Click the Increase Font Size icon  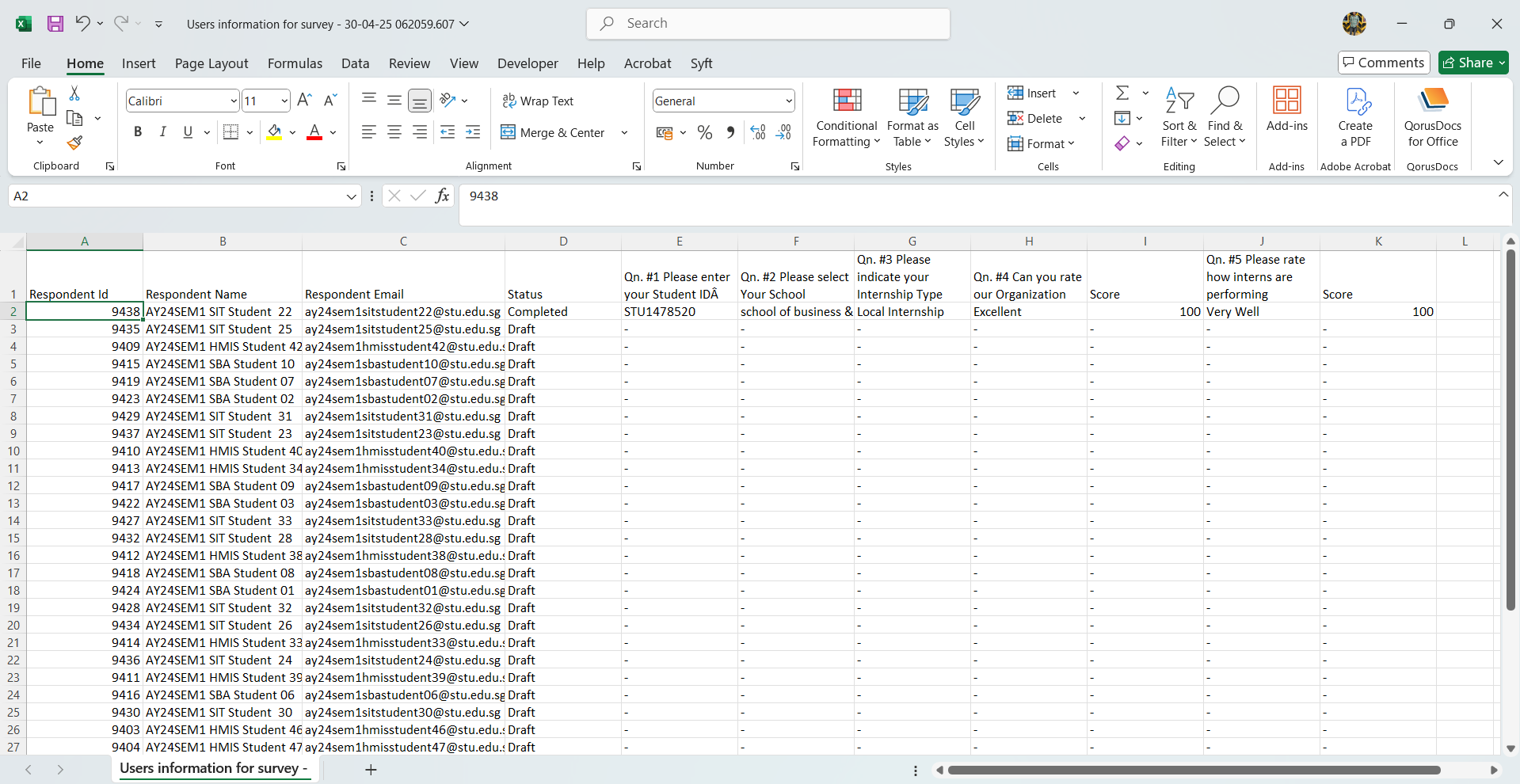pos(304,101)
